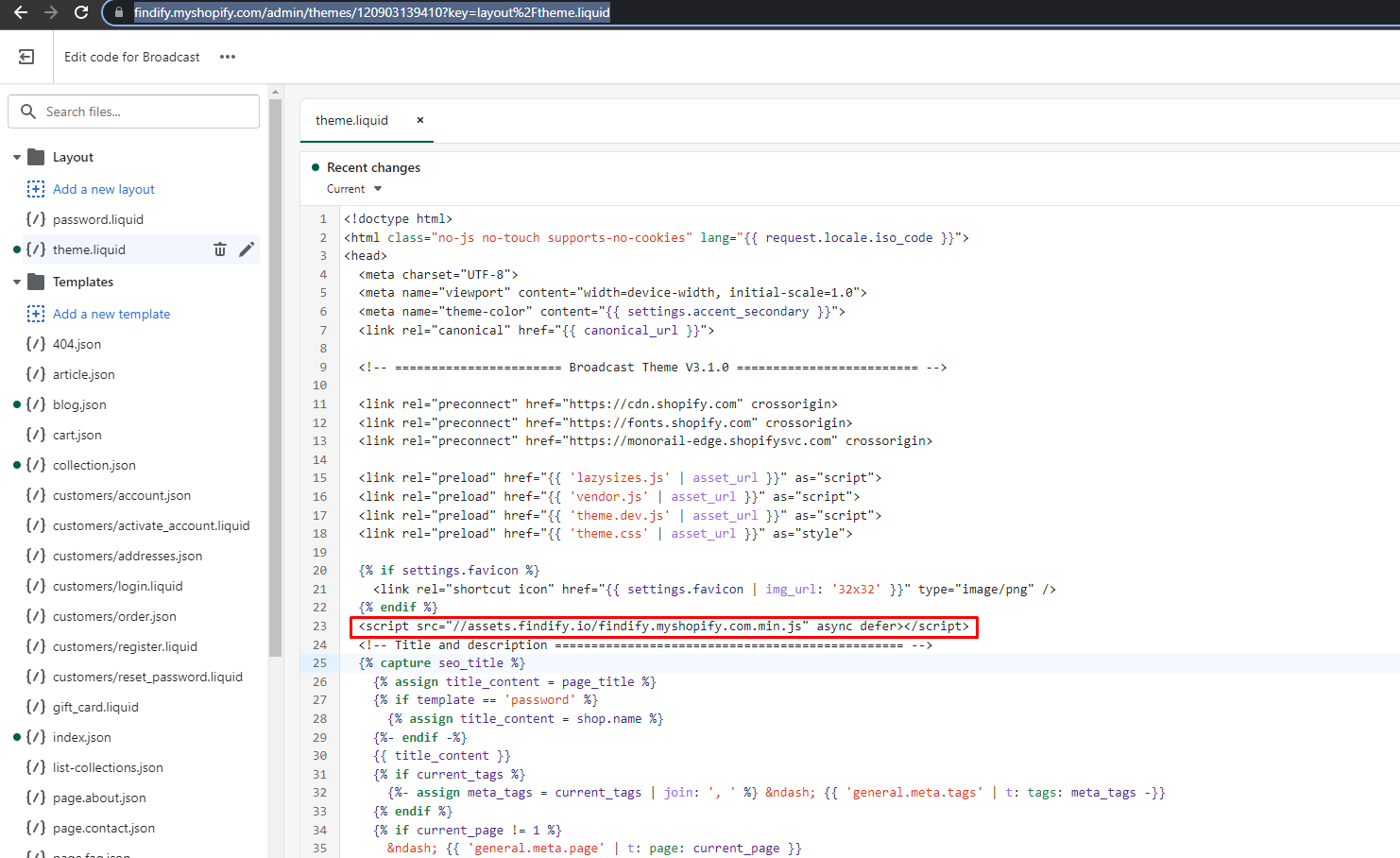
Task: Open customers/addresses.json template
Action: point(128,556)
